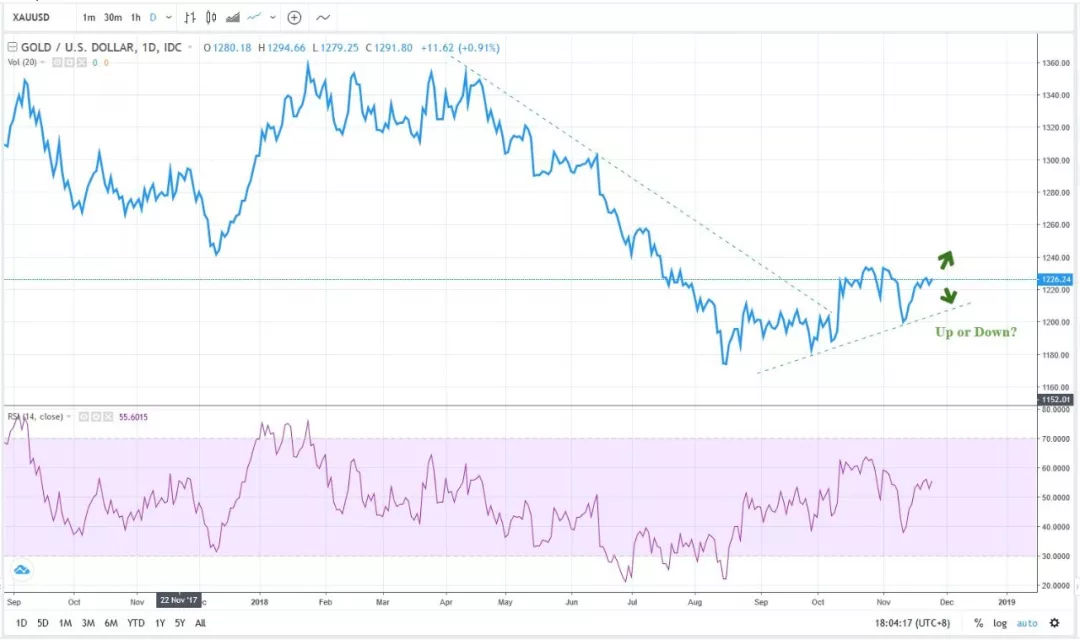The width and height of the screenshot is (1080, 640).
Task: Select the Candles chart style icon
Action: (211, 17)
